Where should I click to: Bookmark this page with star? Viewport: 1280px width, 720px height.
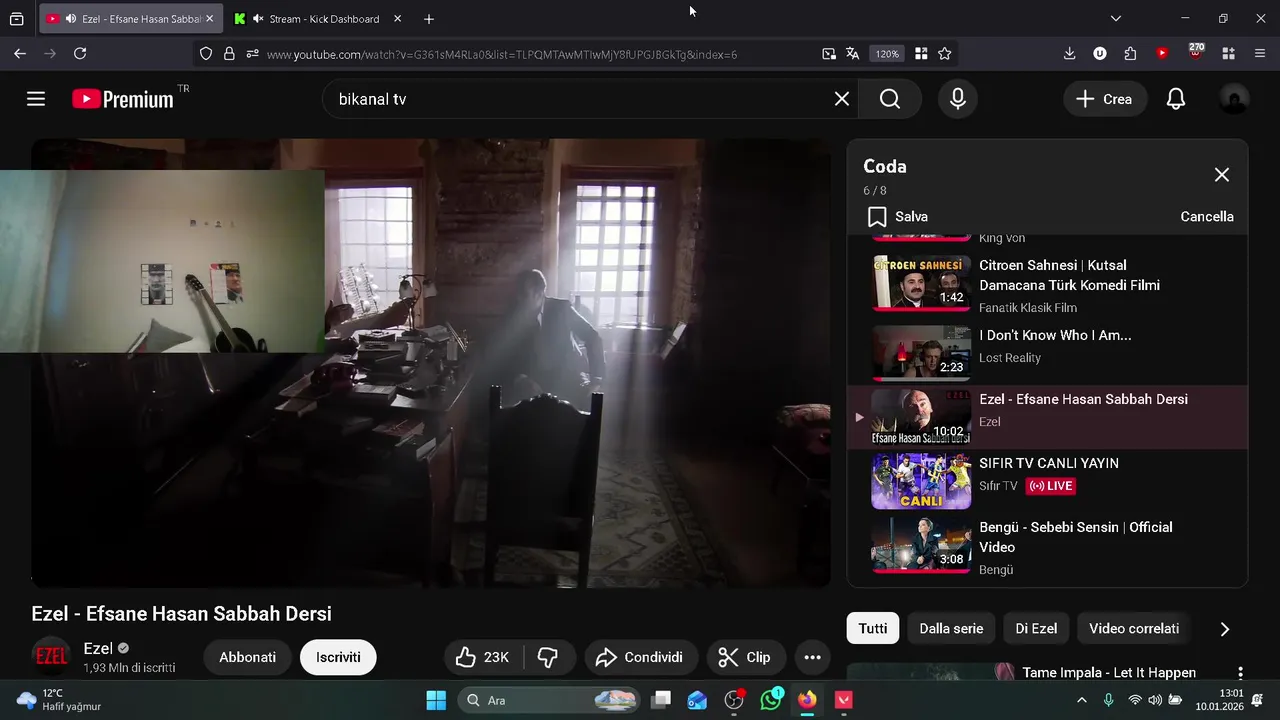(x=945, y=54)
